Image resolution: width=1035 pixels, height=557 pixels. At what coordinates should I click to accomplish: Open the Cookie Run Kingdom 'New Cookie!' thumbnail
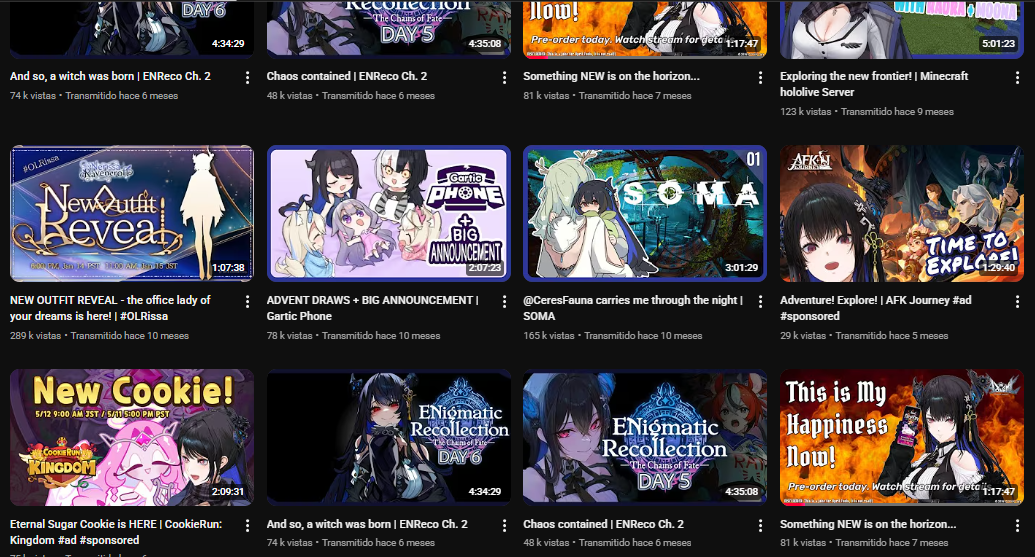point(131,438)
